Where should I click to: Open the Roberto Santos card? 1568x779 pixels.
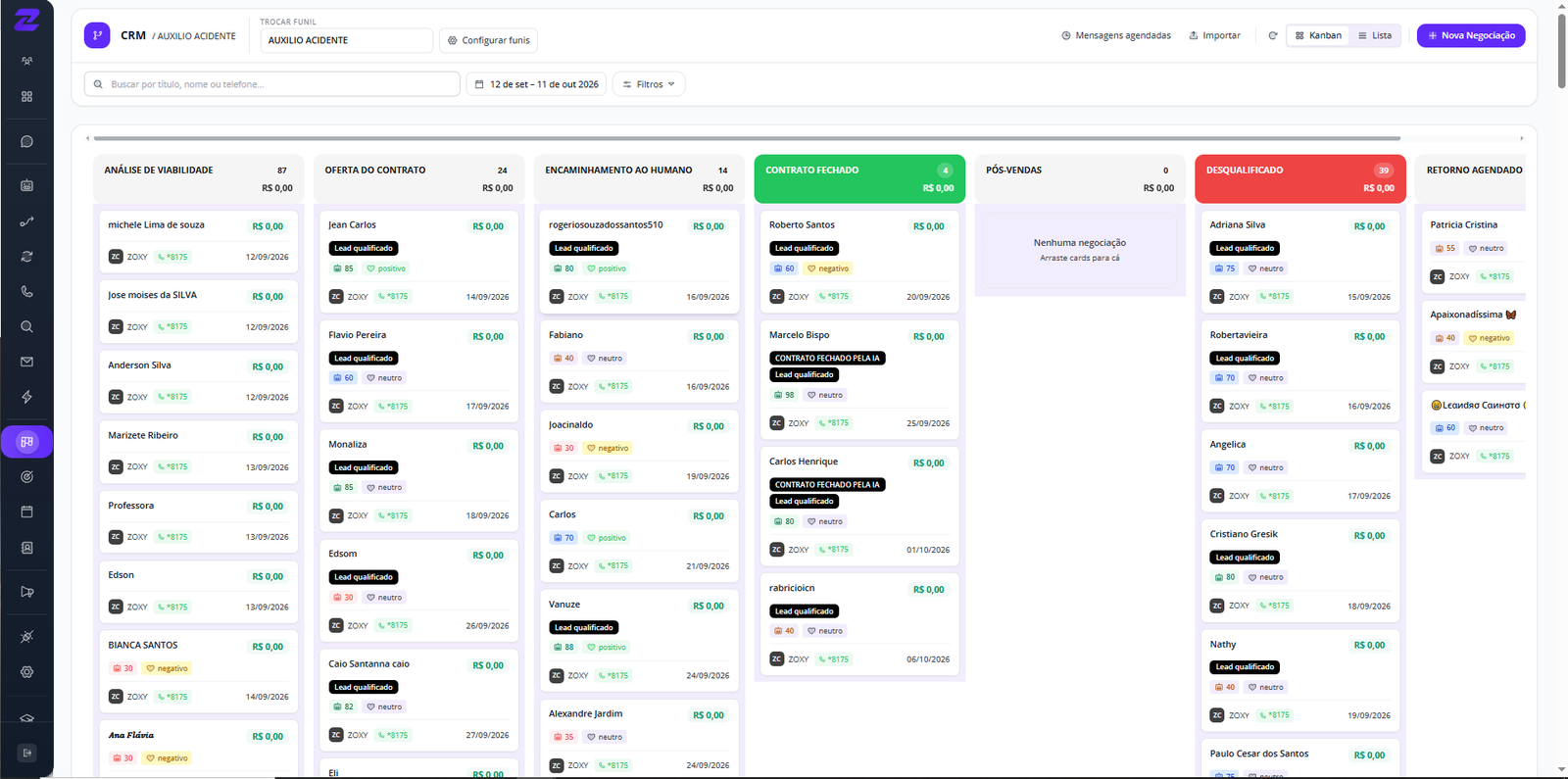tap(859, 260)
